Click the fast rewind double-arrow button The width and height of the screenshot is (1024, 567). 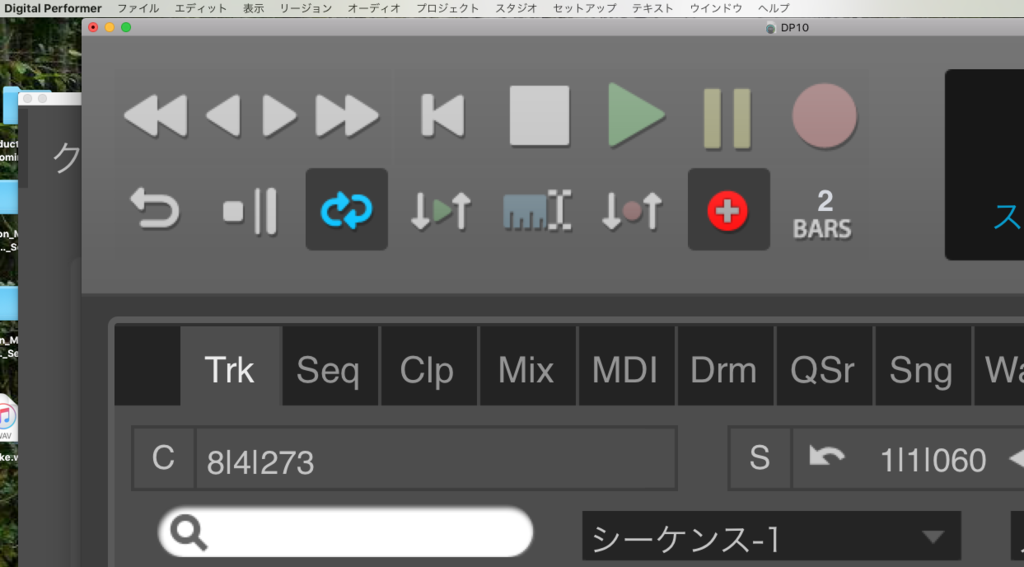155,116
